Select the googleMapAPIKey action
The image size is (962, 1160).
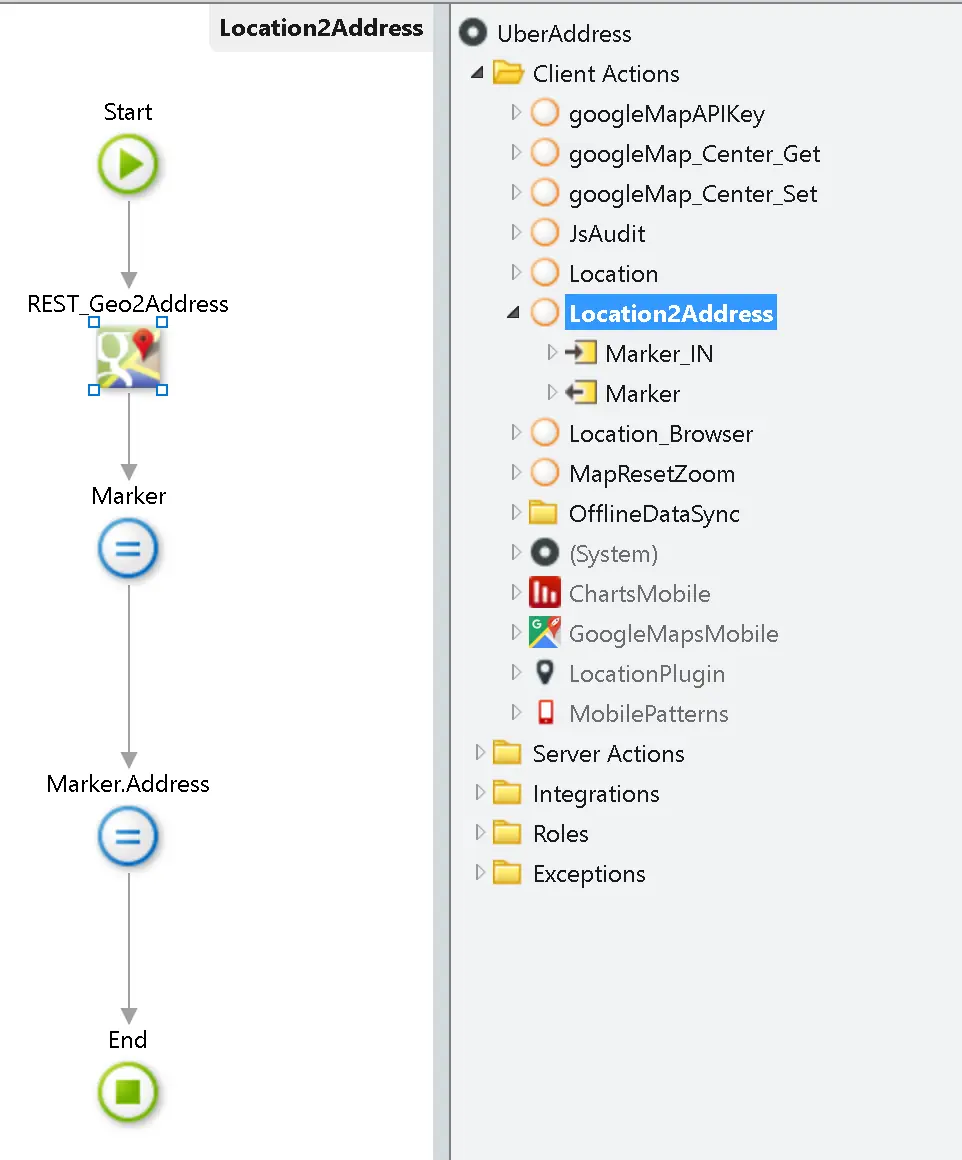pyautogui.click(x=666, y=113)
